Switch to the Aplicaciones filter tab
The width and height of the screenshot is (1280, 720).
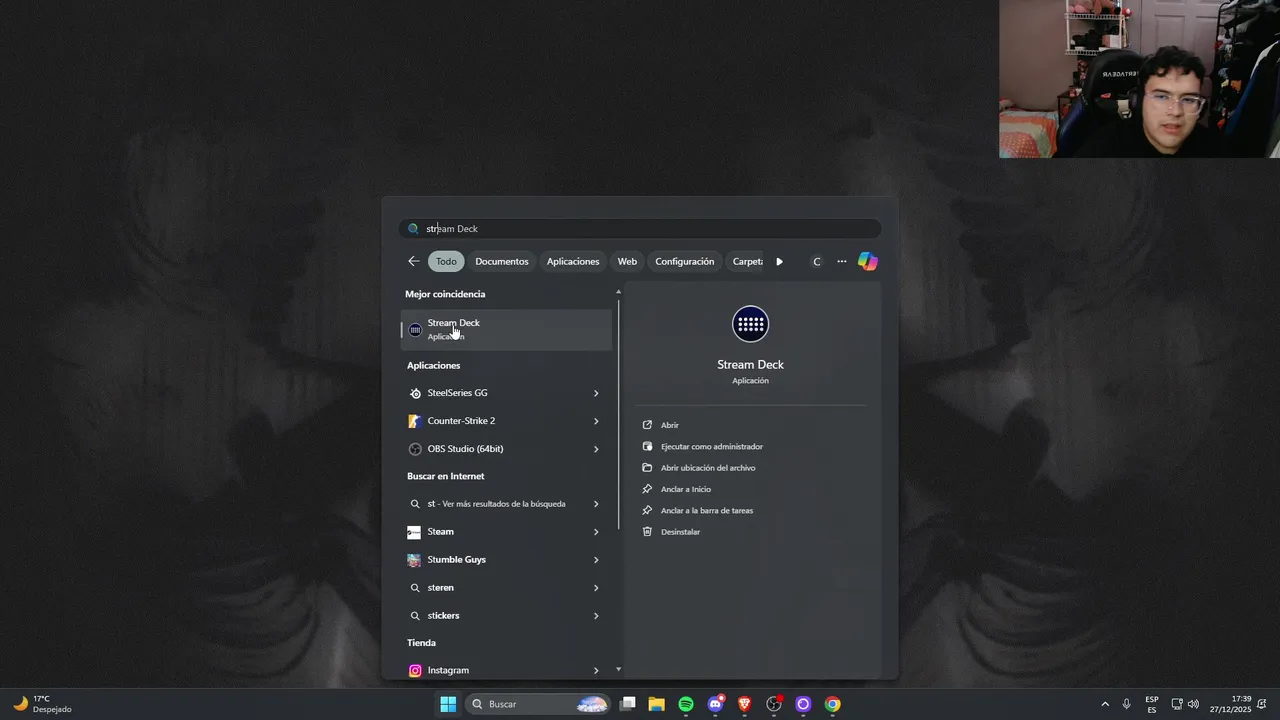pyautogui.click(x=573, y=261)
